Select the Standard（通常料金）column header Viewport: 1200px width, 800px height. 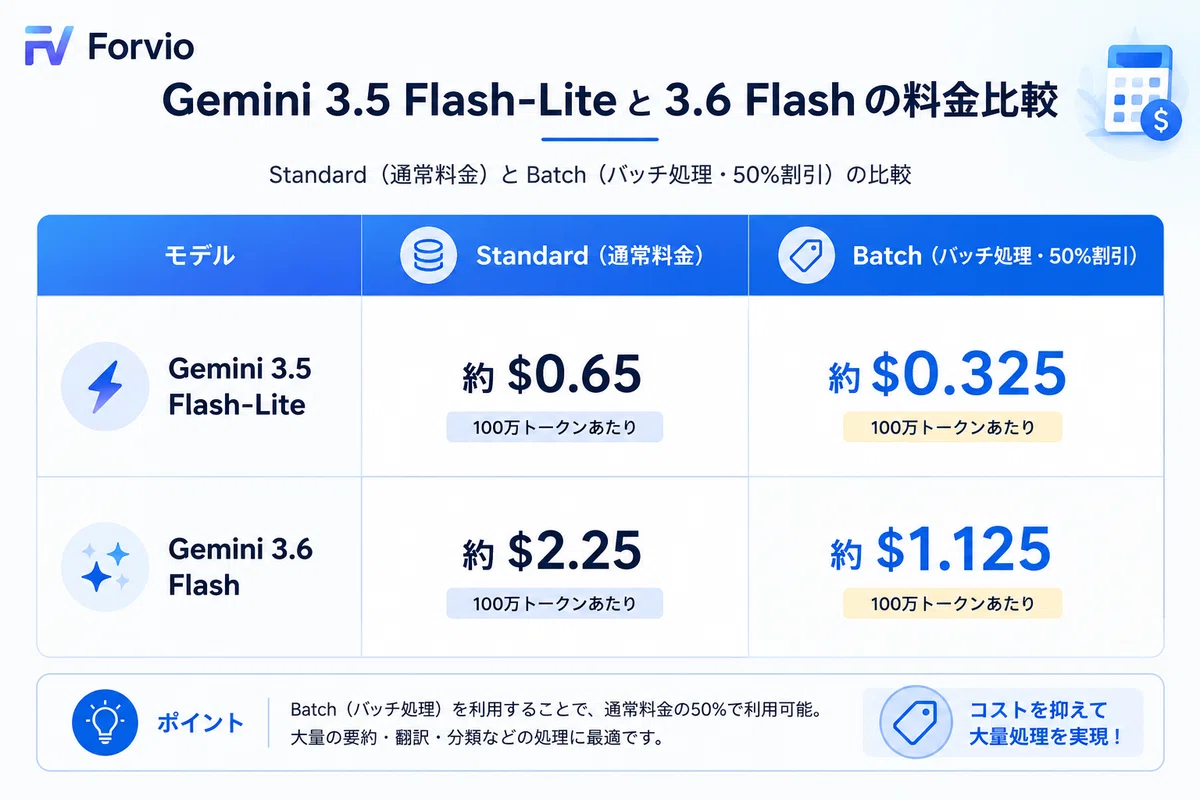click(555, 256)
